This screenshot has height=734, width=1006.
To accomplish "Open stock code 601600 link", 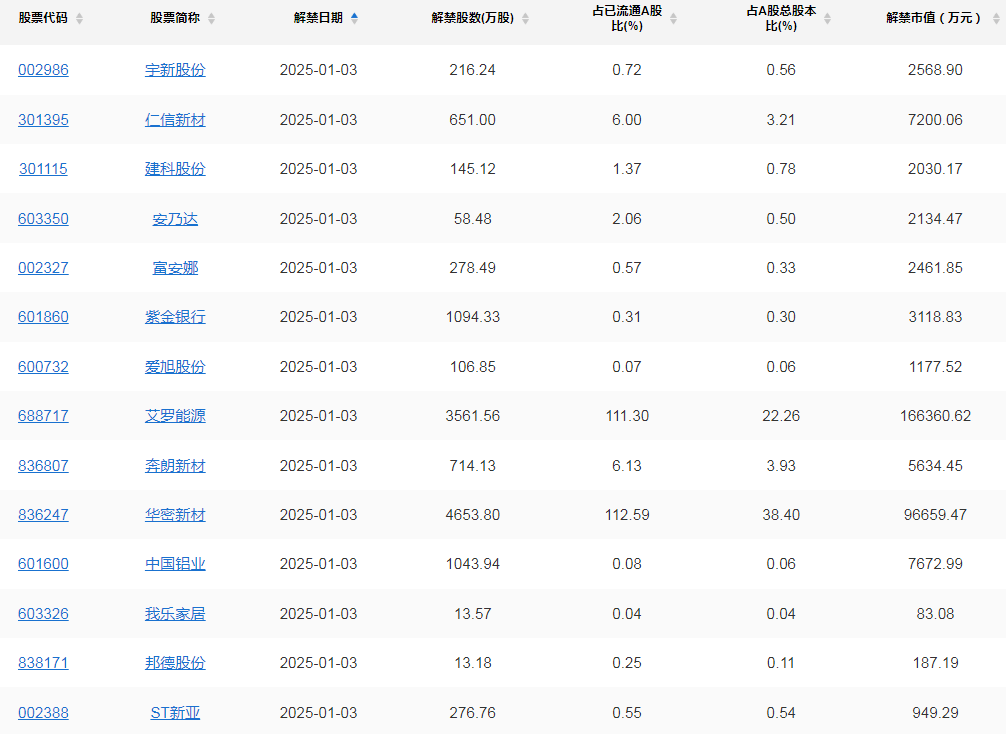I will click(x=43, y=564).
